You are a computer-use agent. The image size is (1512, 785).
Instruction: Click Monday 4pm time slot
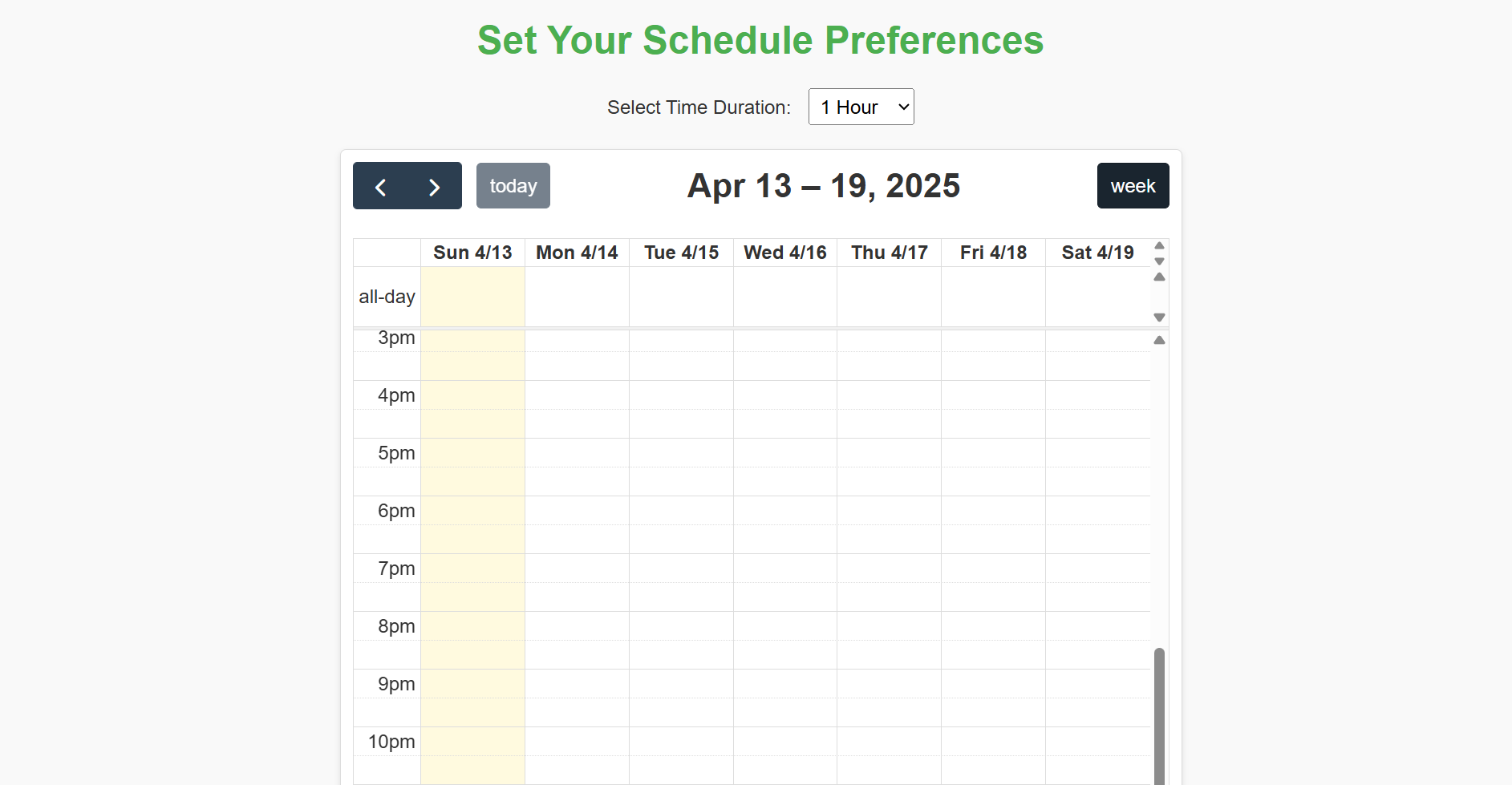(577, 395)
